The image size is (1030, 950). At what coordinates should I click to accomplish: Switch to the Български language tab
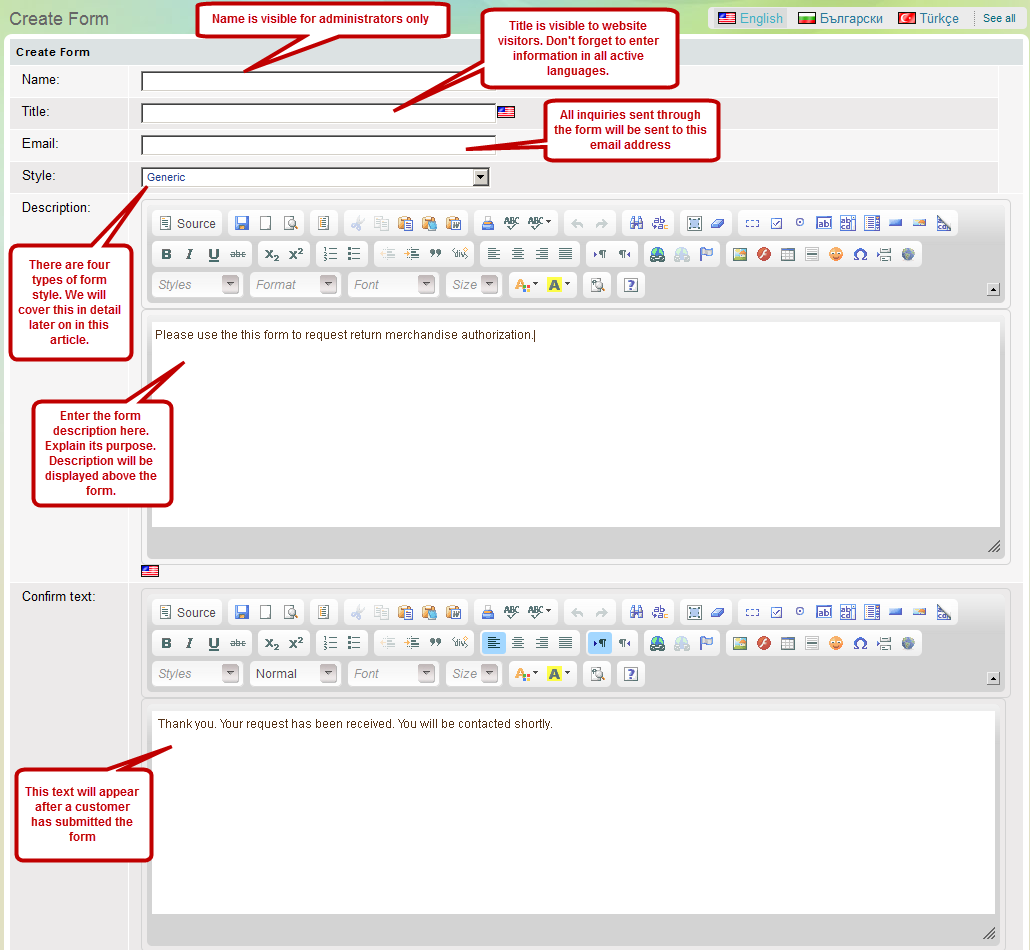click(840, 18)
